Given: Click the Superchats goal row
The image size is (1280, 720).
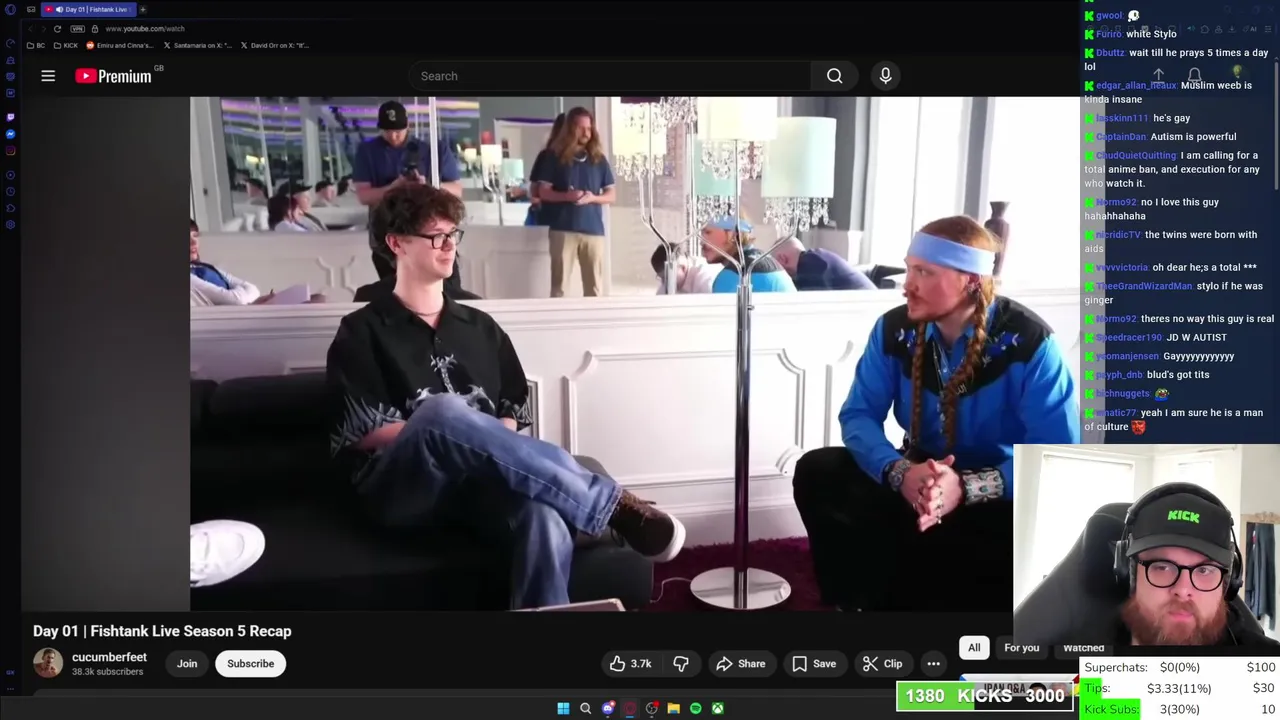Looking at the screenshot, I should [x=1180, y=667].
